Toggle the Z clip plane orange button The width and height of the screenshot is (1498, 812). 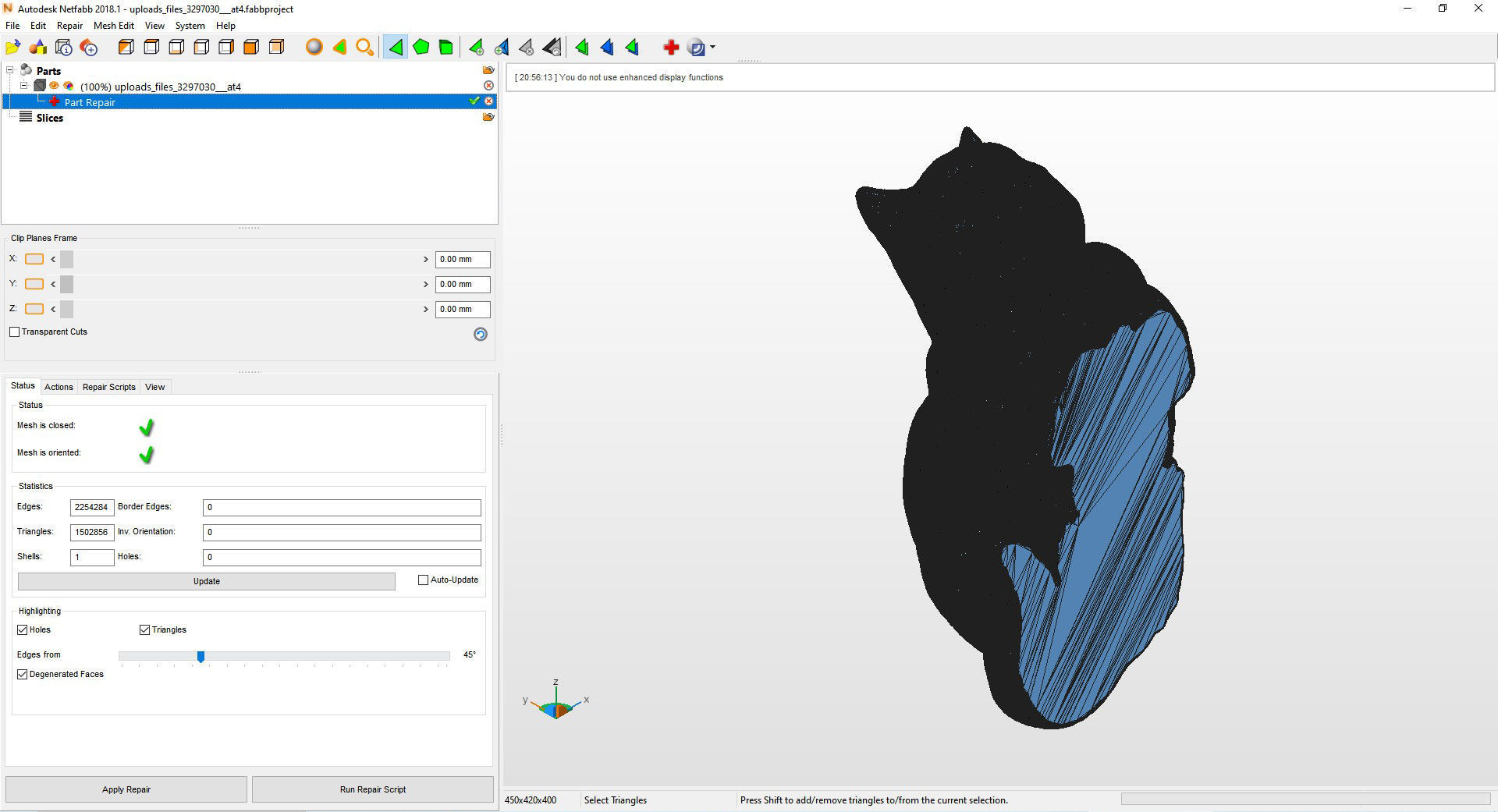pos(34,309)
